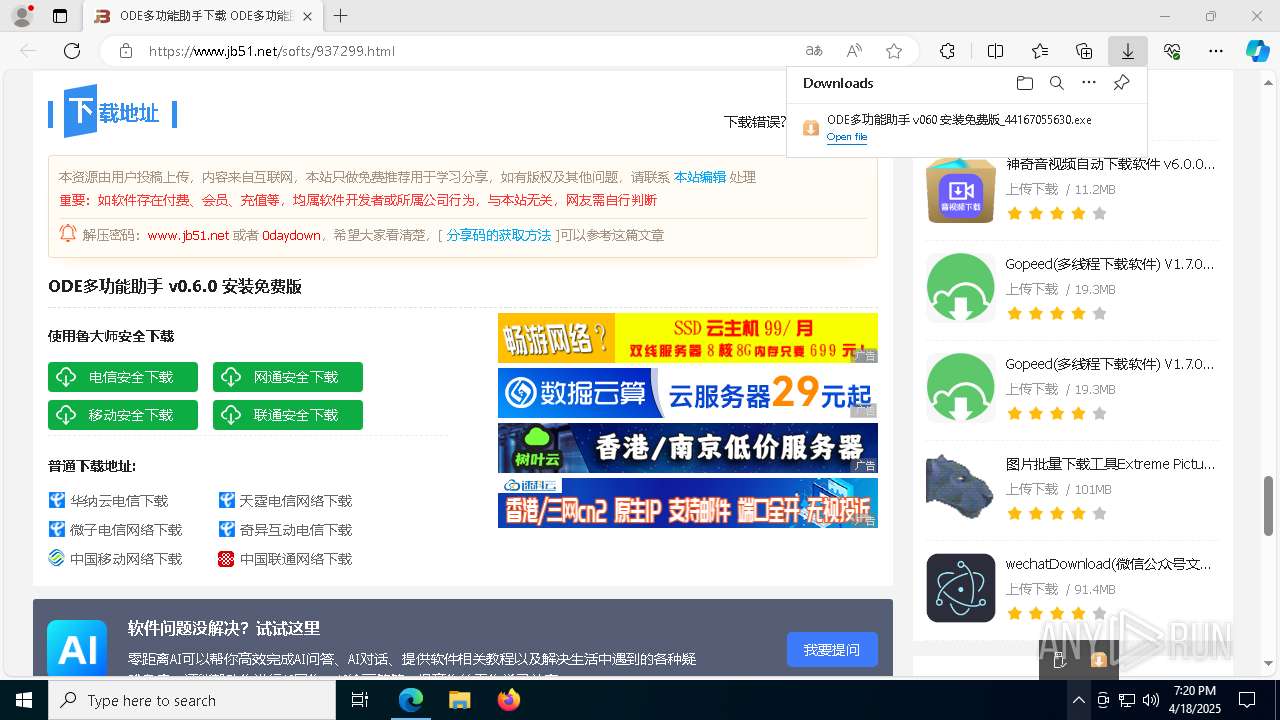Toggle Split screen view icon
The width and height of the screenshot is (1280, 720).
995,51
